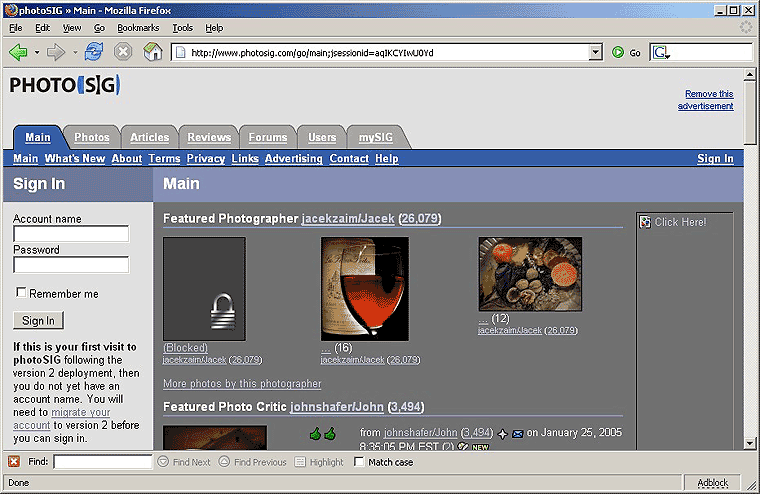Viewport: 760px width, 494px height.
Task: Open the Forward button history dropdown arrow
Action: [x=75, y=52]
